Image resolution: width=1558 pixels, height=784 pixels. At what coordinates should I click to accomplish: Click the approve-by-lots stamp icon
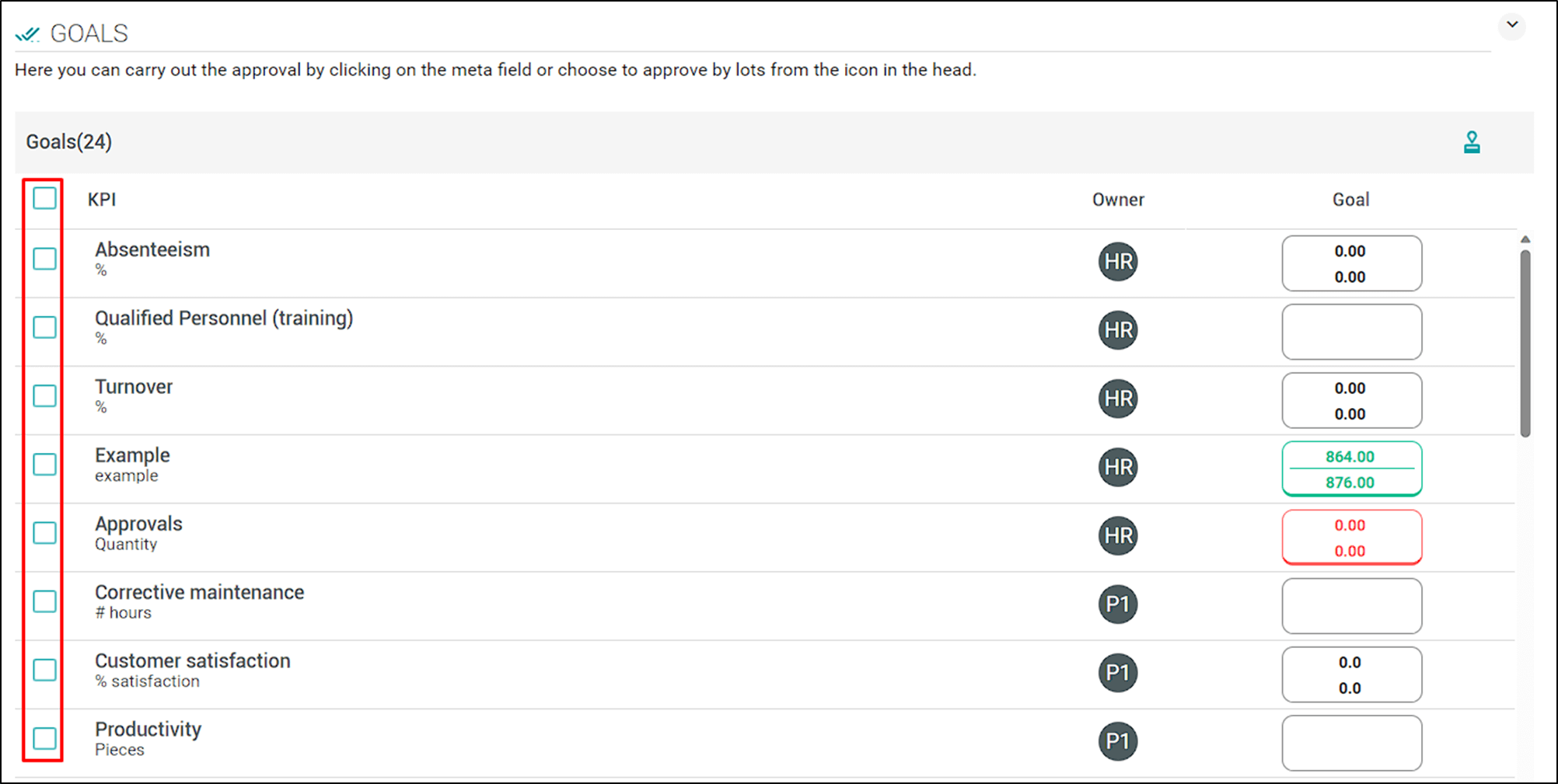[x=1472, y=142]
